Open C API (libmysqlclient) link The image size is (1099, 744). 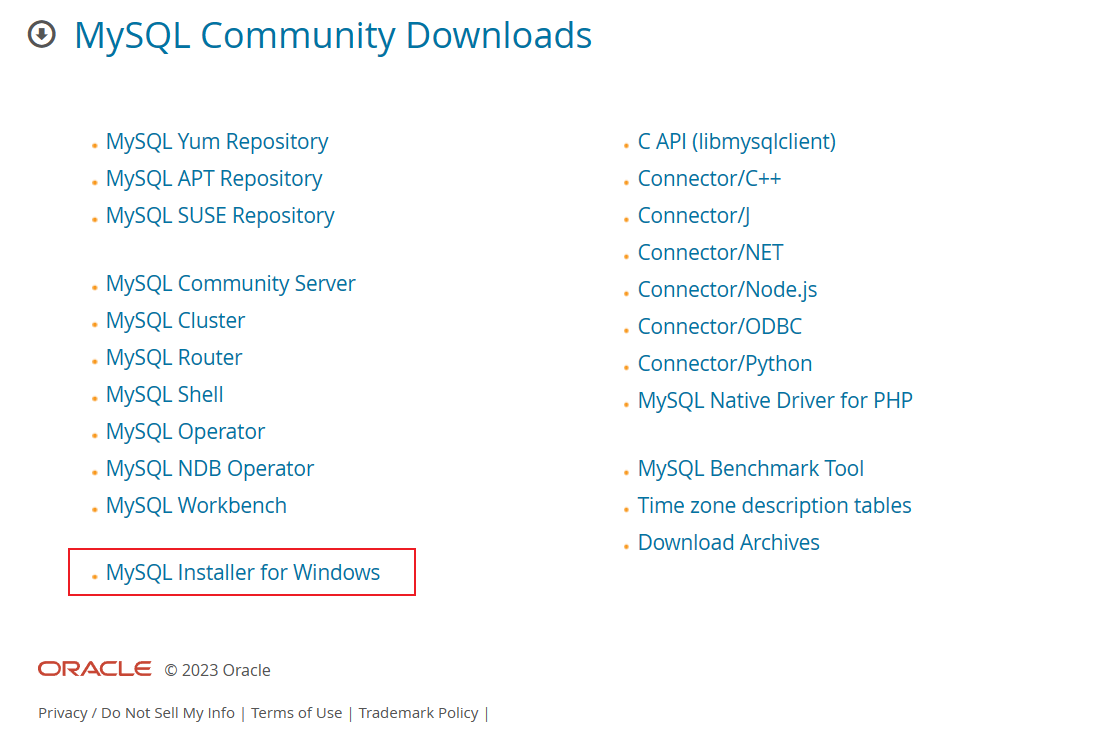[x=737, y=142]
